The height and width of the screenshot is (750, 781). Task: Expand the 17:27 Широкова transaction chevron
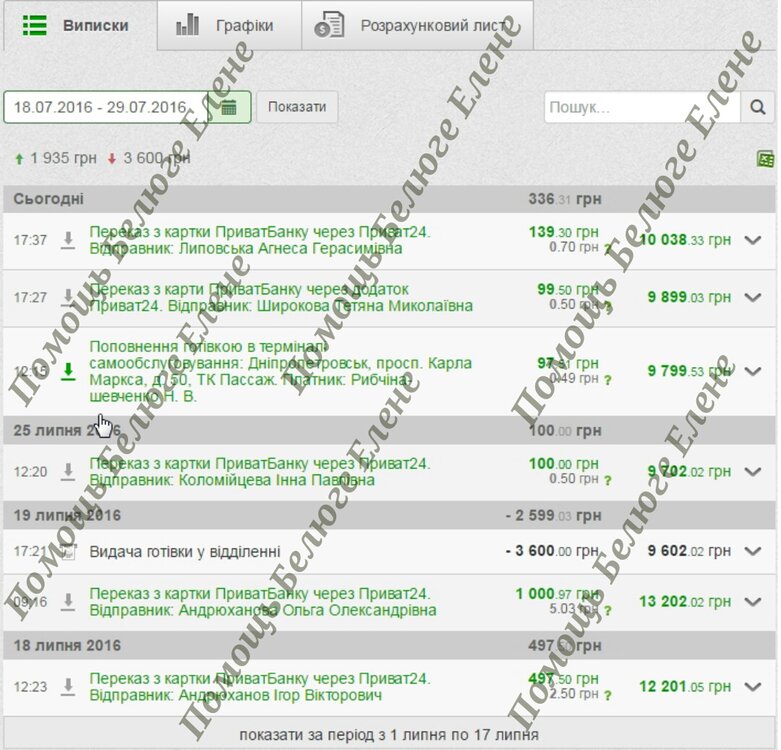click(753, 297)
